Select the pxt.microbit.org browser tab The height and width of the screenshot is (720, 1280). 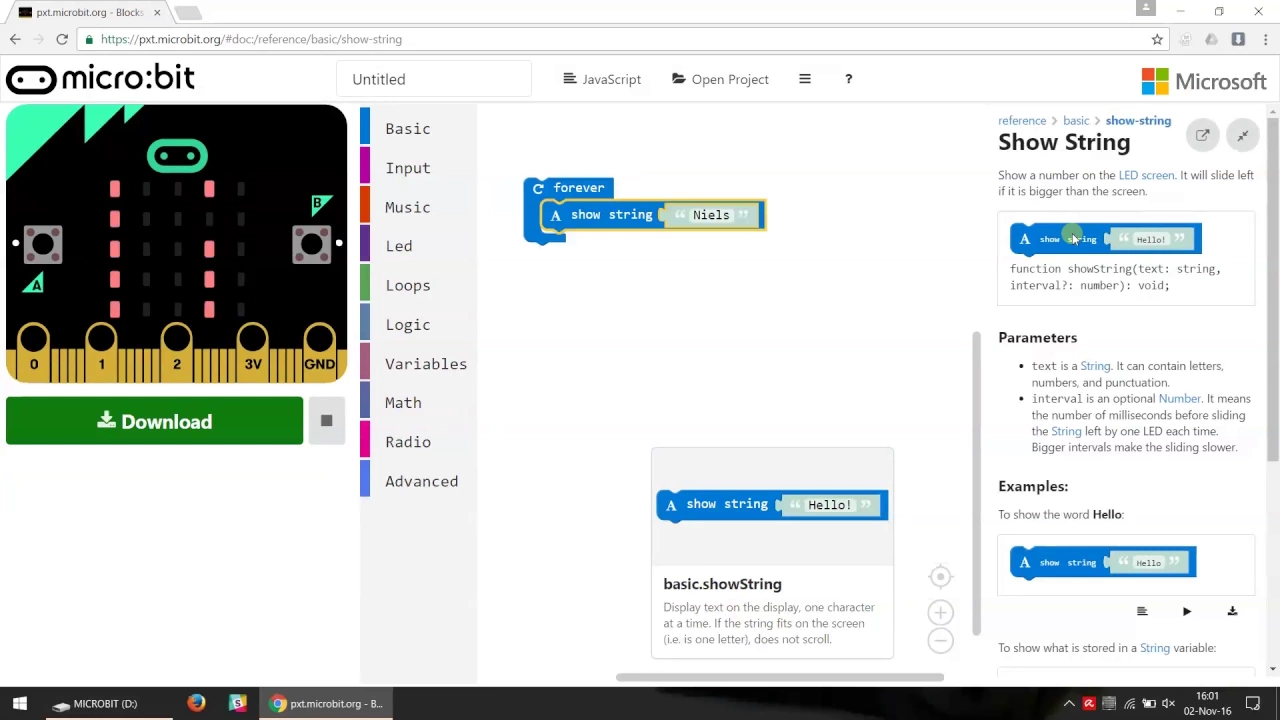pos(90,12)
